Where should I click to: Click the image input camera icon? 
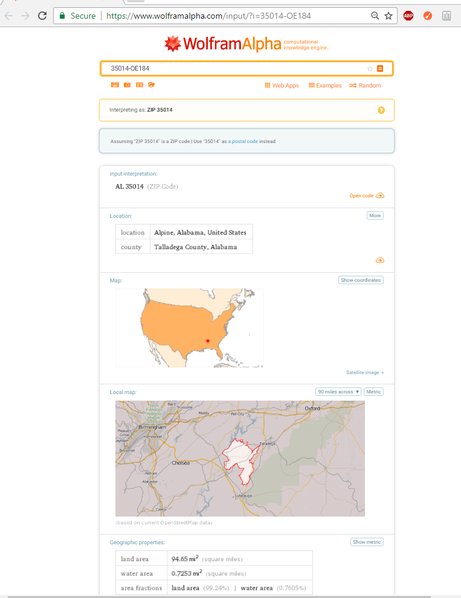tap(127, 85)
